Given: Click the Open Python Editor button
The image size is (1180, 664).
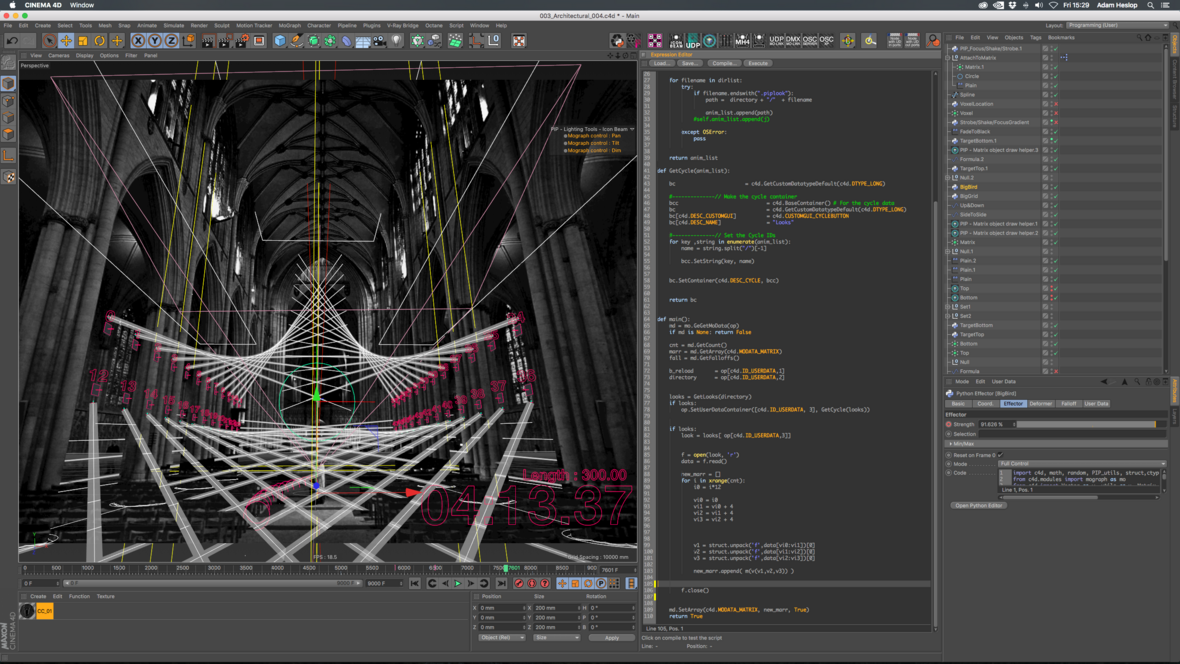Looking at the screenshot, I should tap(978, 506).
